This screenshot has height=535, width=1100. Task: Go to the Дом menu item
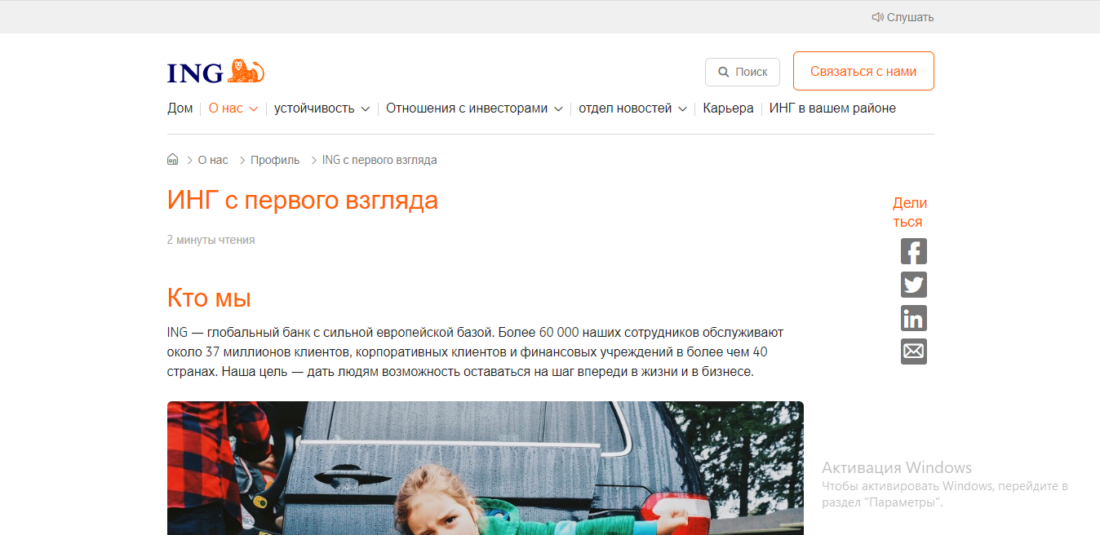[x=180, y=108]
